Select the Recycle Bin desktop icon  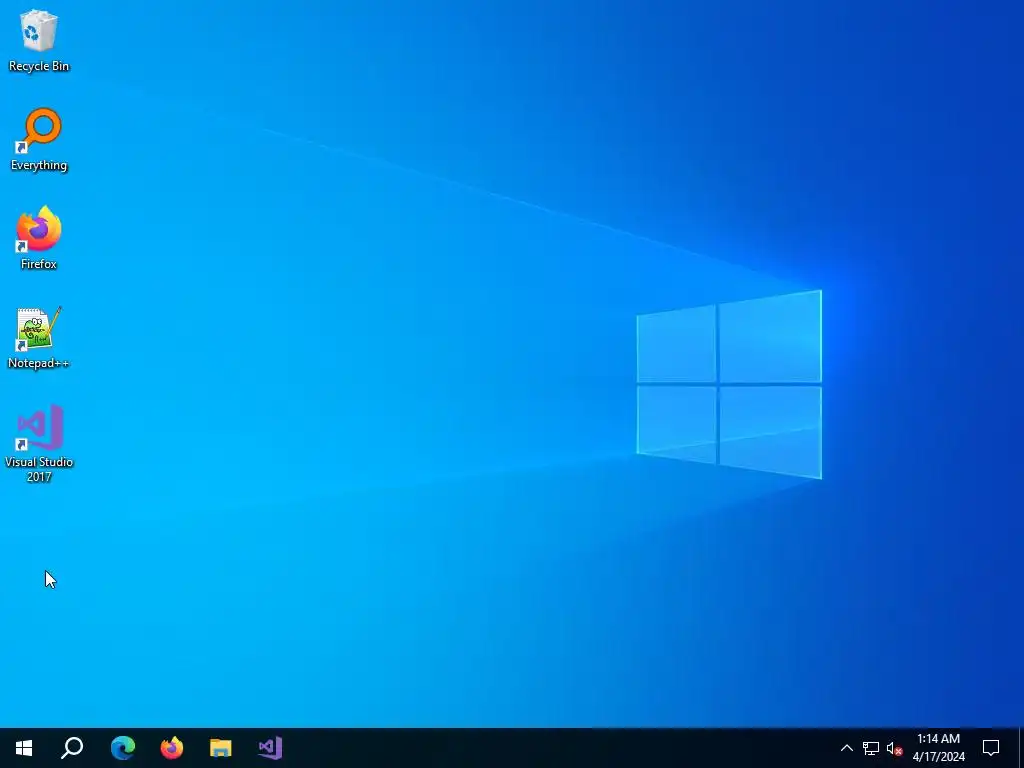pos(39,40)
